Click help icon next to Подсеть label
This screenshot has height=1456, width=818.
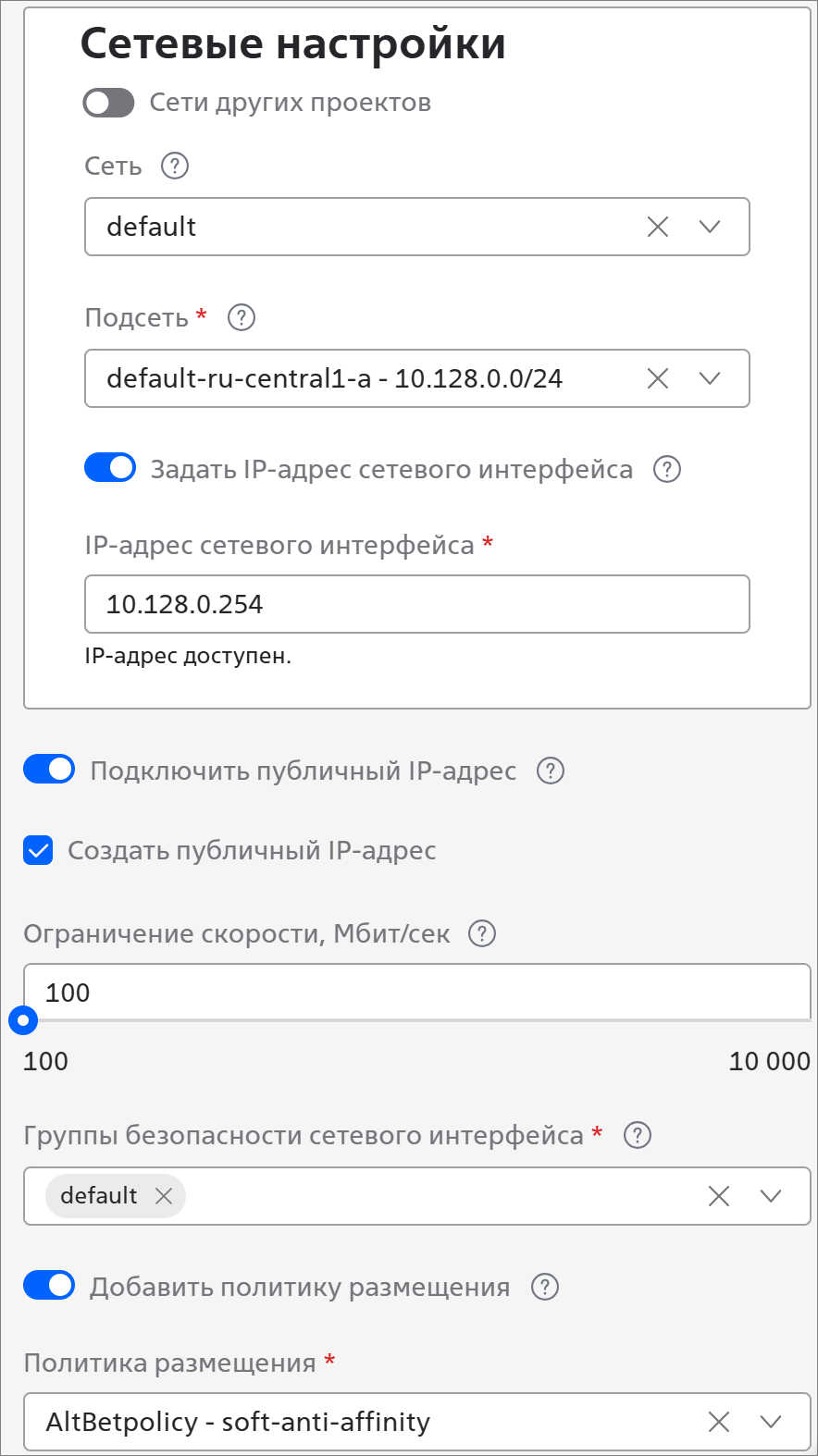point(242,317)
